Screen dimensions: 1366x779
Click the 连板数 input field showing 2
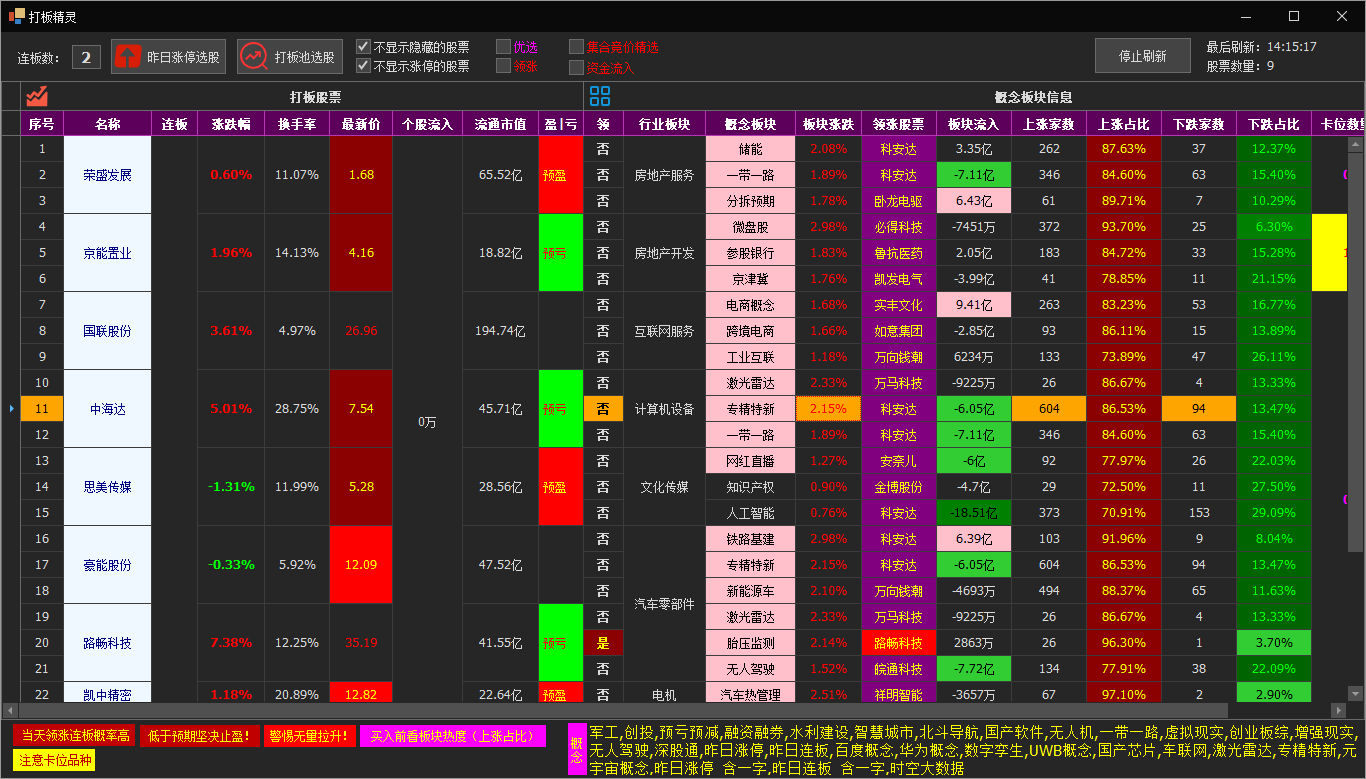(86, 57)
